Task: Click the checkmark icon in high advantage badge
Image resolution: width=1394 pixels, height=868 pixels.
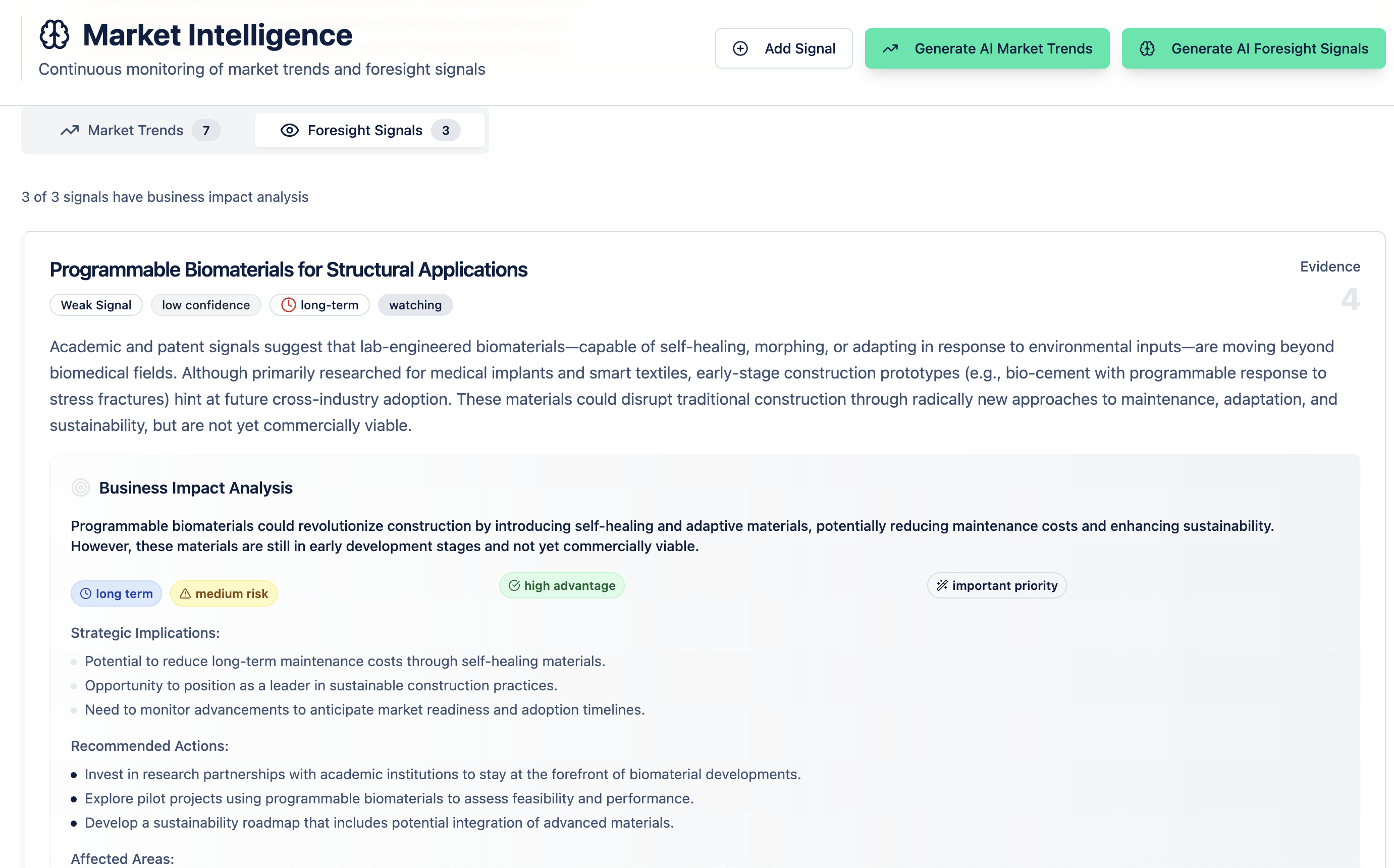Action: (x=514, y=585)
